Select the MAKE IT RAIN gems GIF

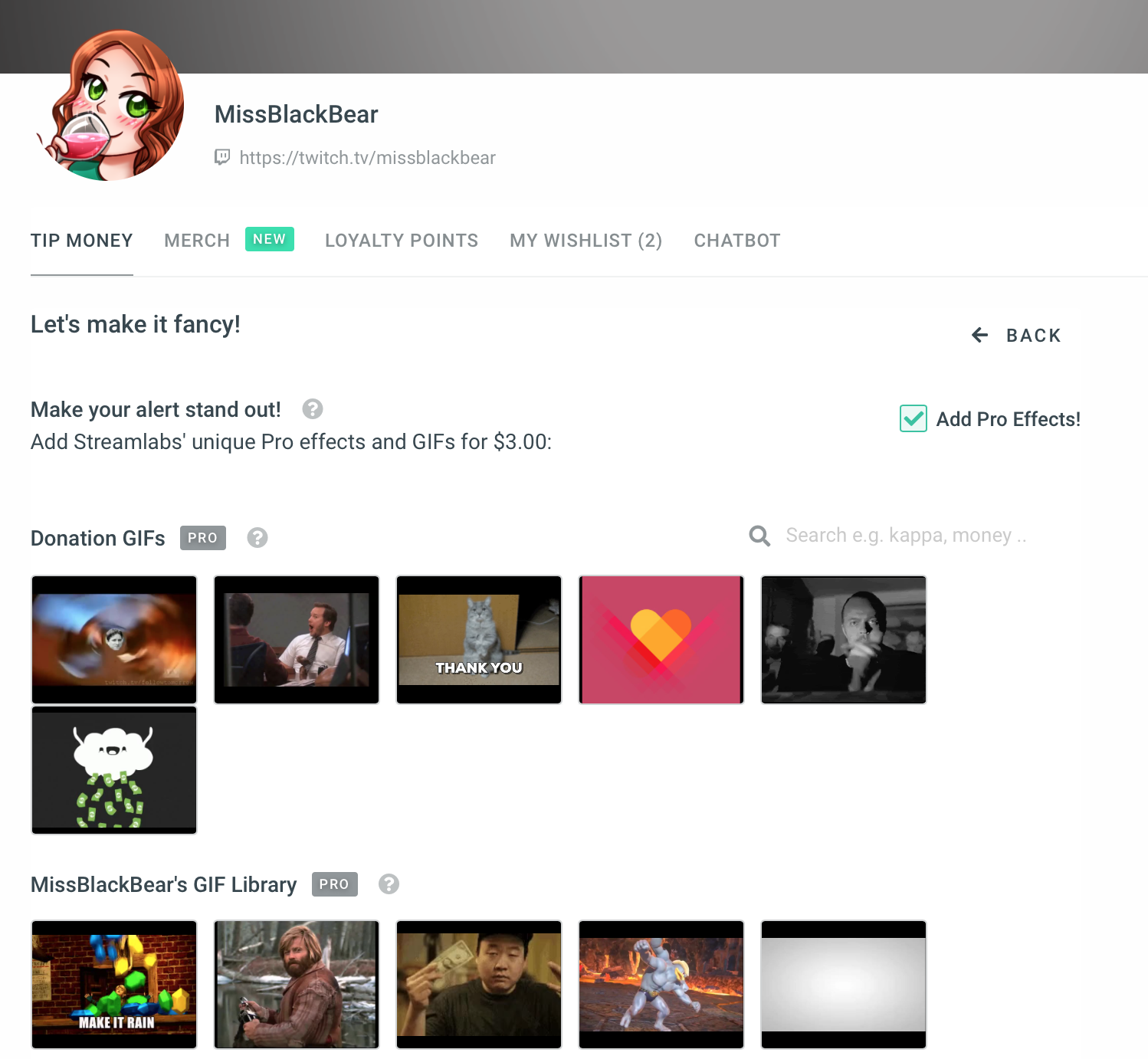(x=114, y=985)
